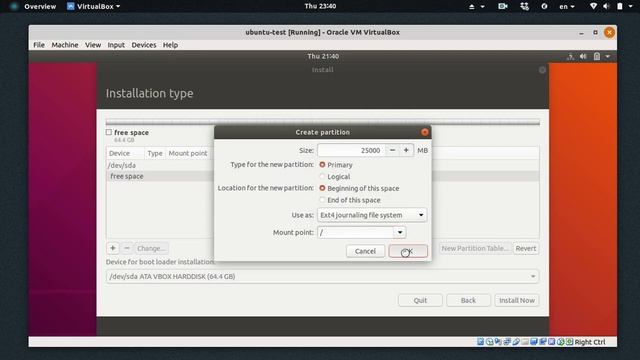Click the Back button
The width and height of the screenshot is (640, 360).
tap(468, 300)
